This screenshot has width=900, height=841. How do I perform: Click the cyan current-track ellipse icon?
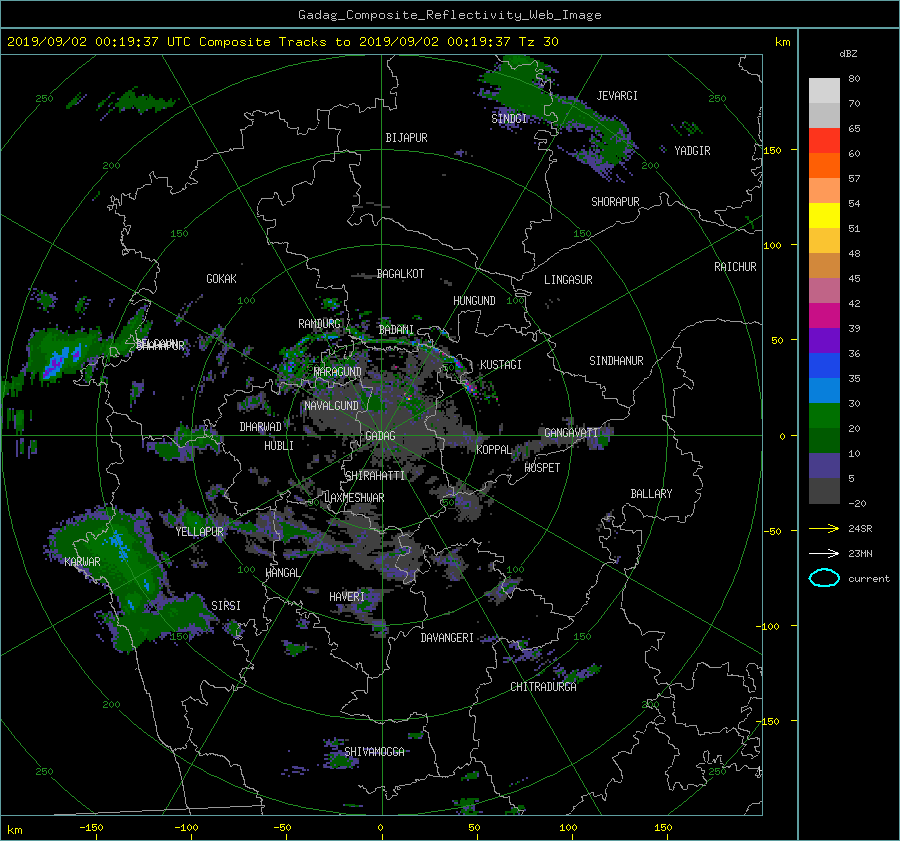pos(824,578)
